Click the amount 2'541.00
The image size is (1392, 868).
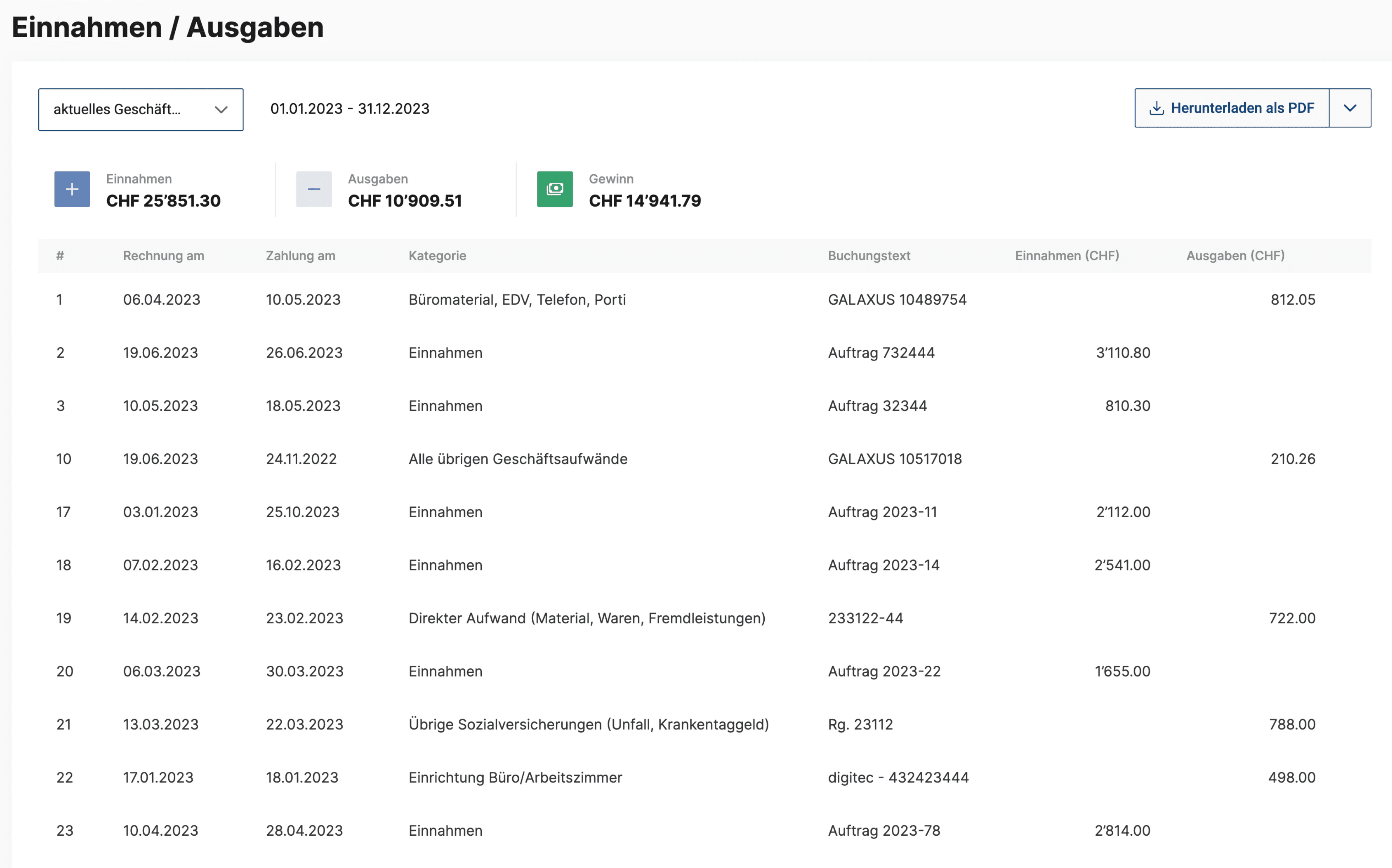click(1122, 565)
